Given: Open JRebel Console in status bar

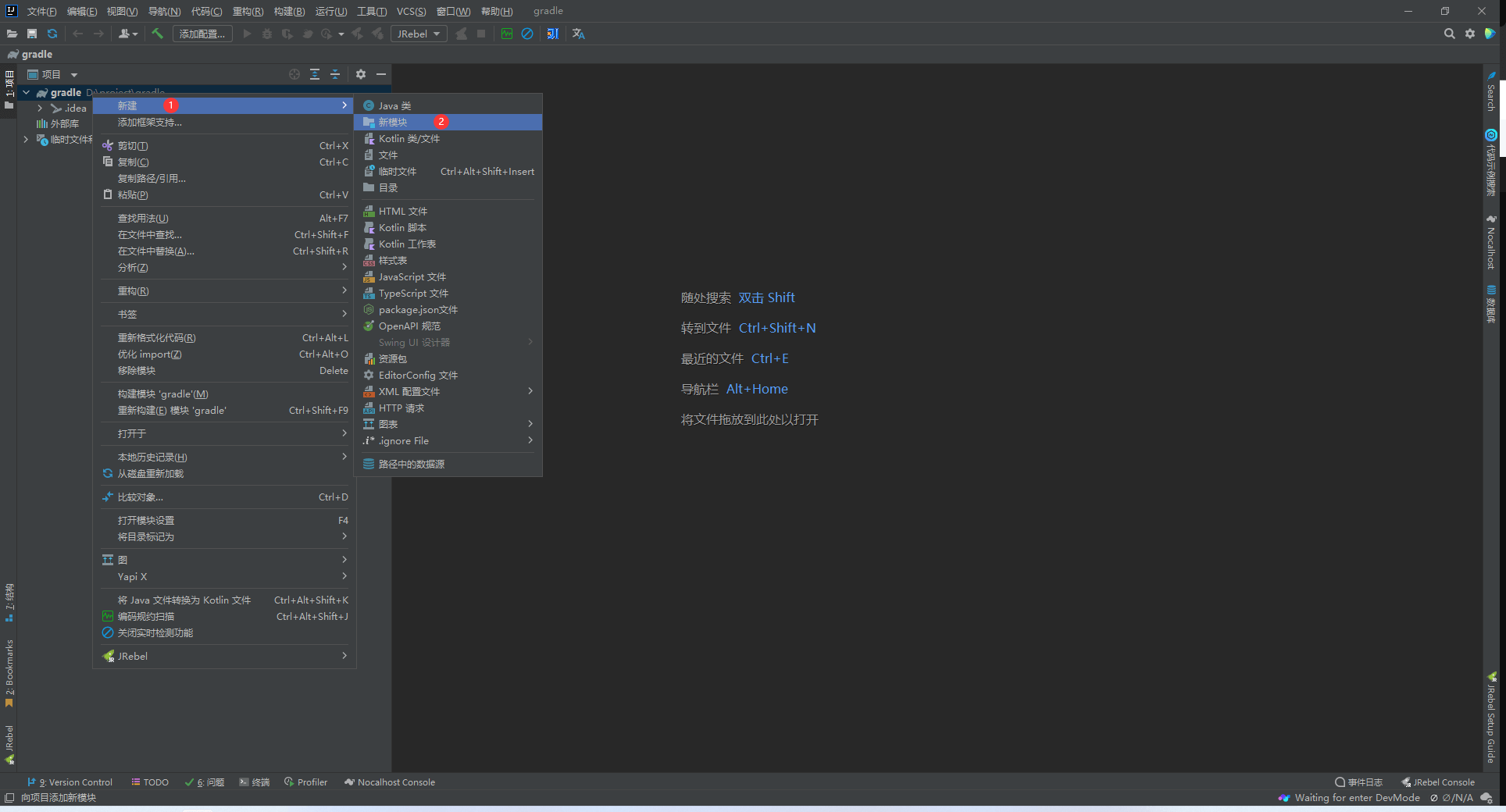Looking at the screenshot, I should tap(1438, 782).
